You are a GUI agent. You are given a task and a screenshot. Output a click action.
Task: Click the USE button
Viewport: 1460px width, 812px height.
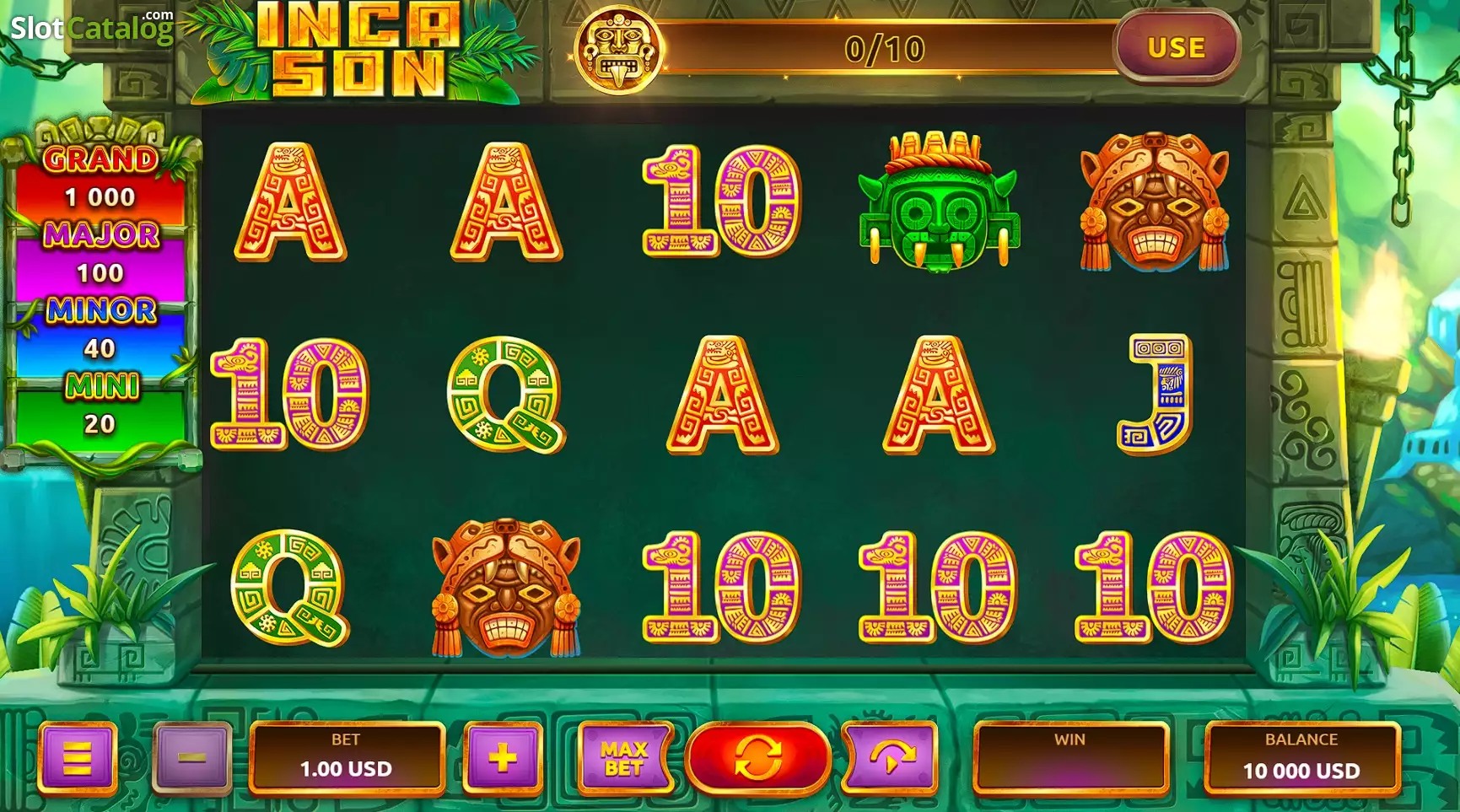point(1176,47)
